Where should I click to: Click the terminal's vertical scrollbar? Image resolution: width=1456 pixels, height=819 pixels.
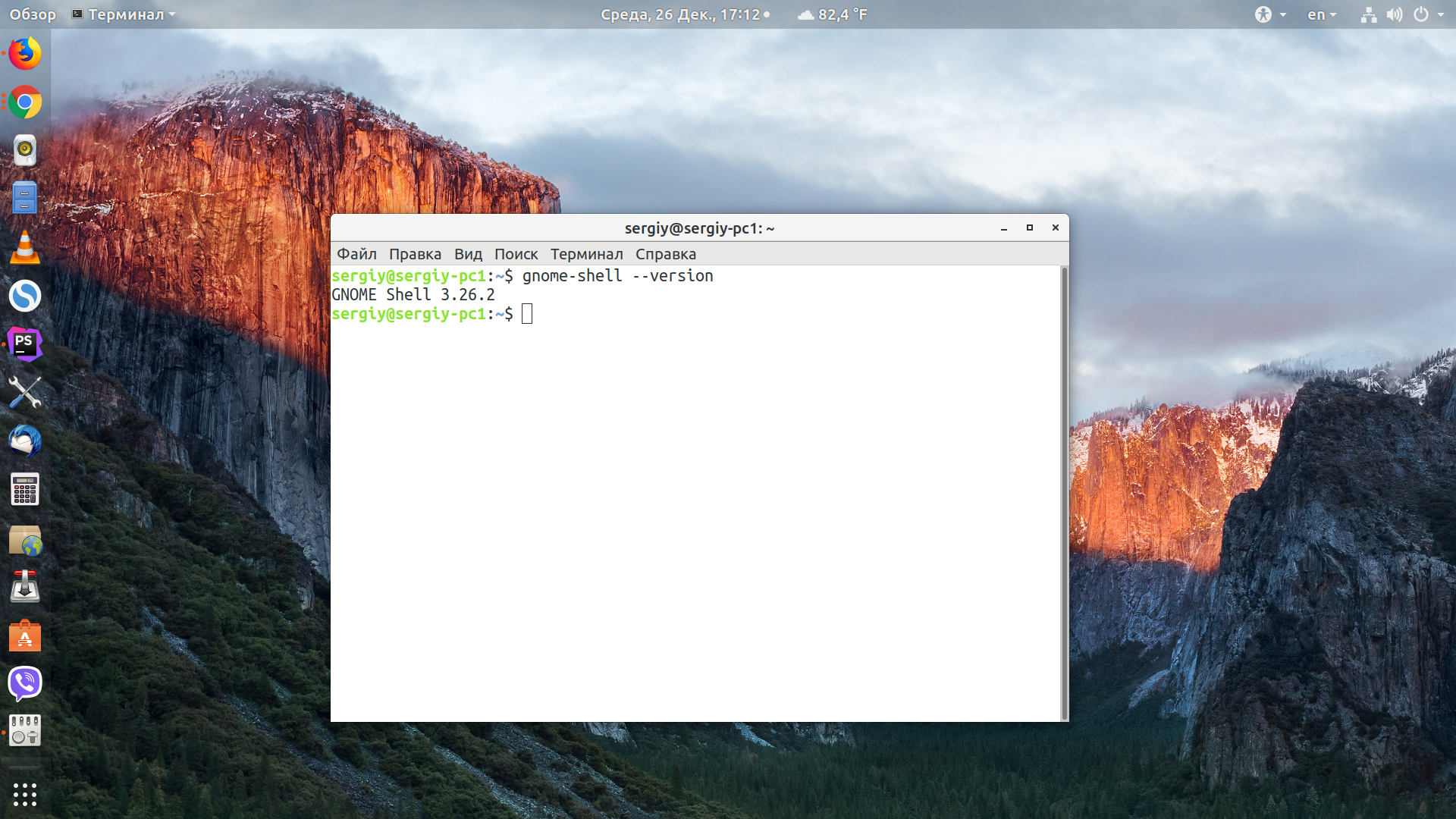click(1064, 493)
